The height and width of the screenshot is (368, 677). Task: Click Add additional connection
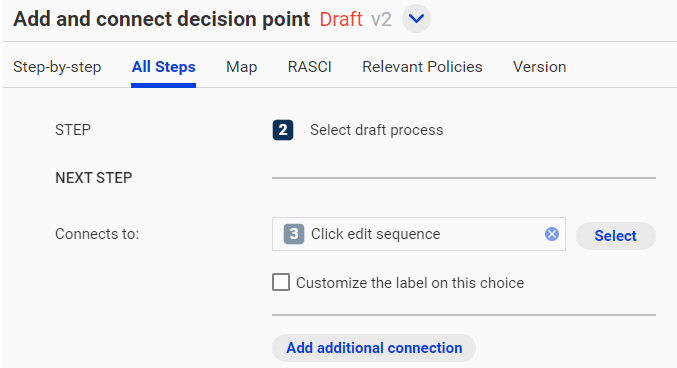coord(374,348)
